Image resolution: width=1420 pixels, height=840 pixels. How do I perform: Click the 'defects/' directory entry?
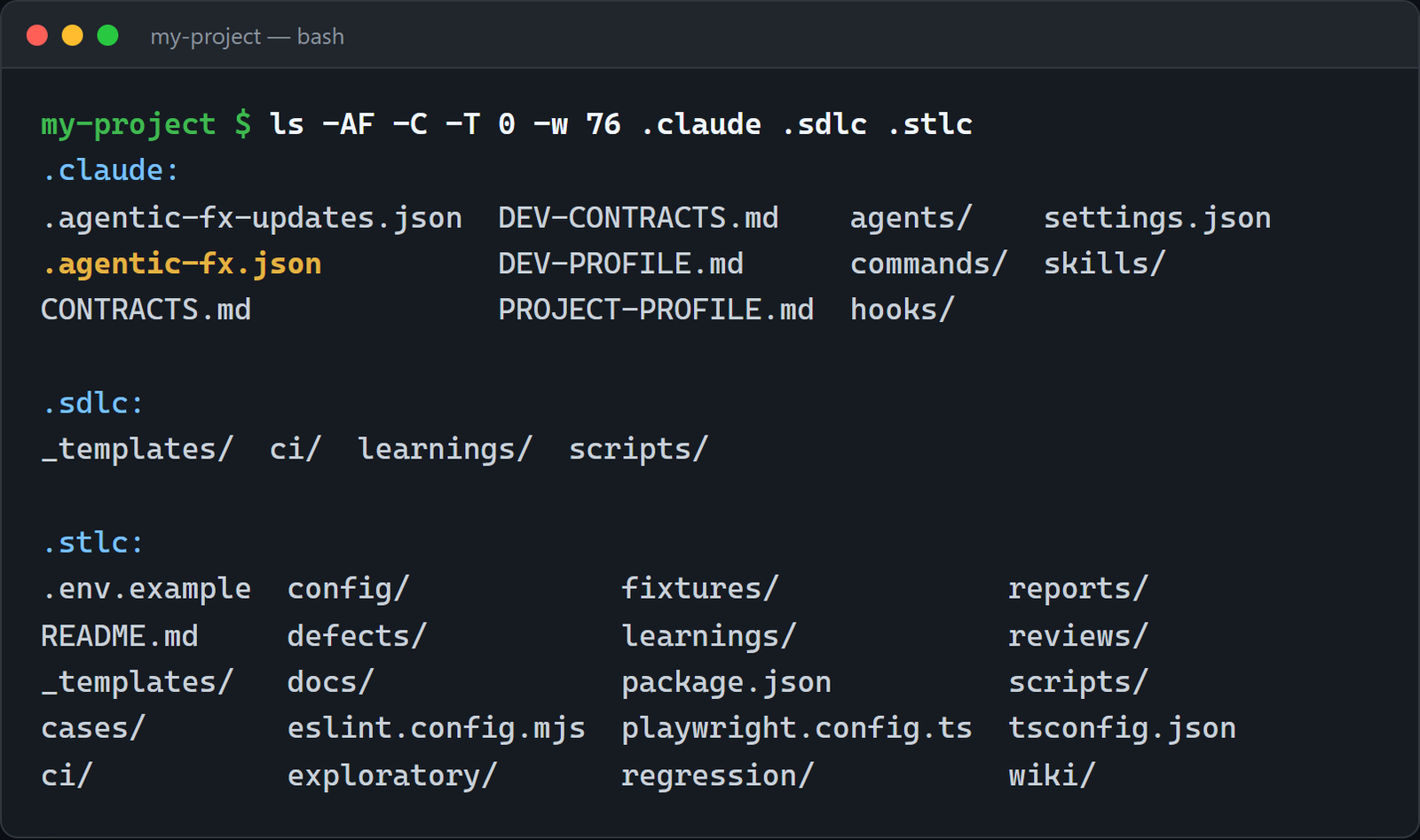click(357, 636)
